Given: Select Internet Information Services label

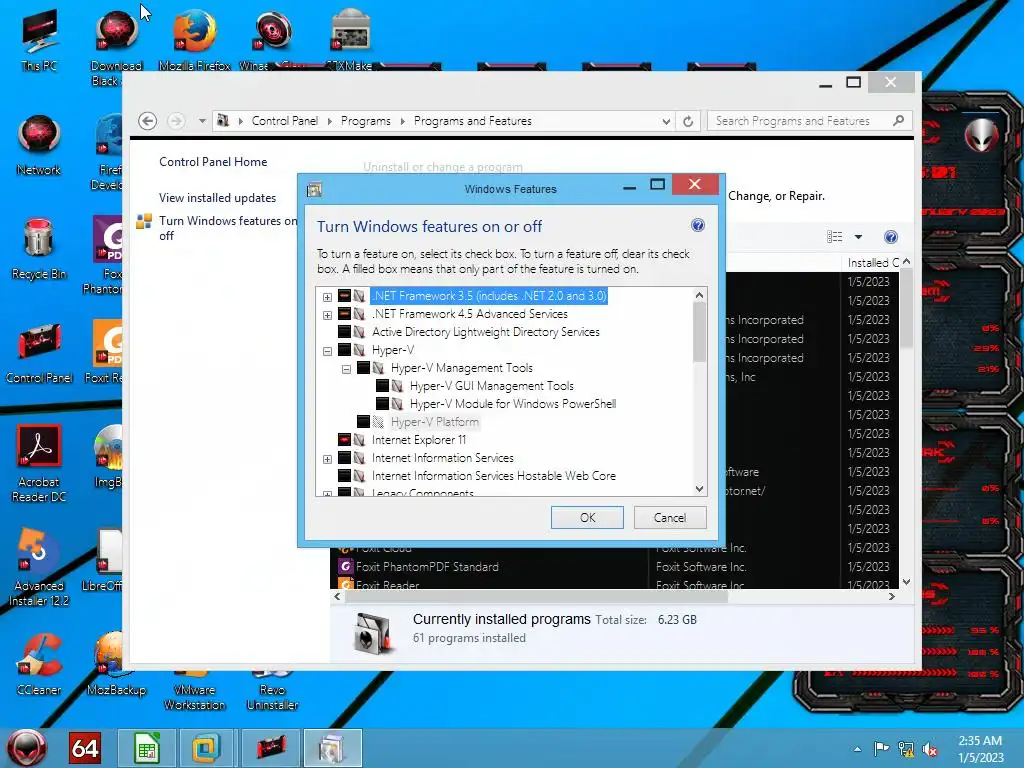Looking at the screenshot, I should click(443, 458).
